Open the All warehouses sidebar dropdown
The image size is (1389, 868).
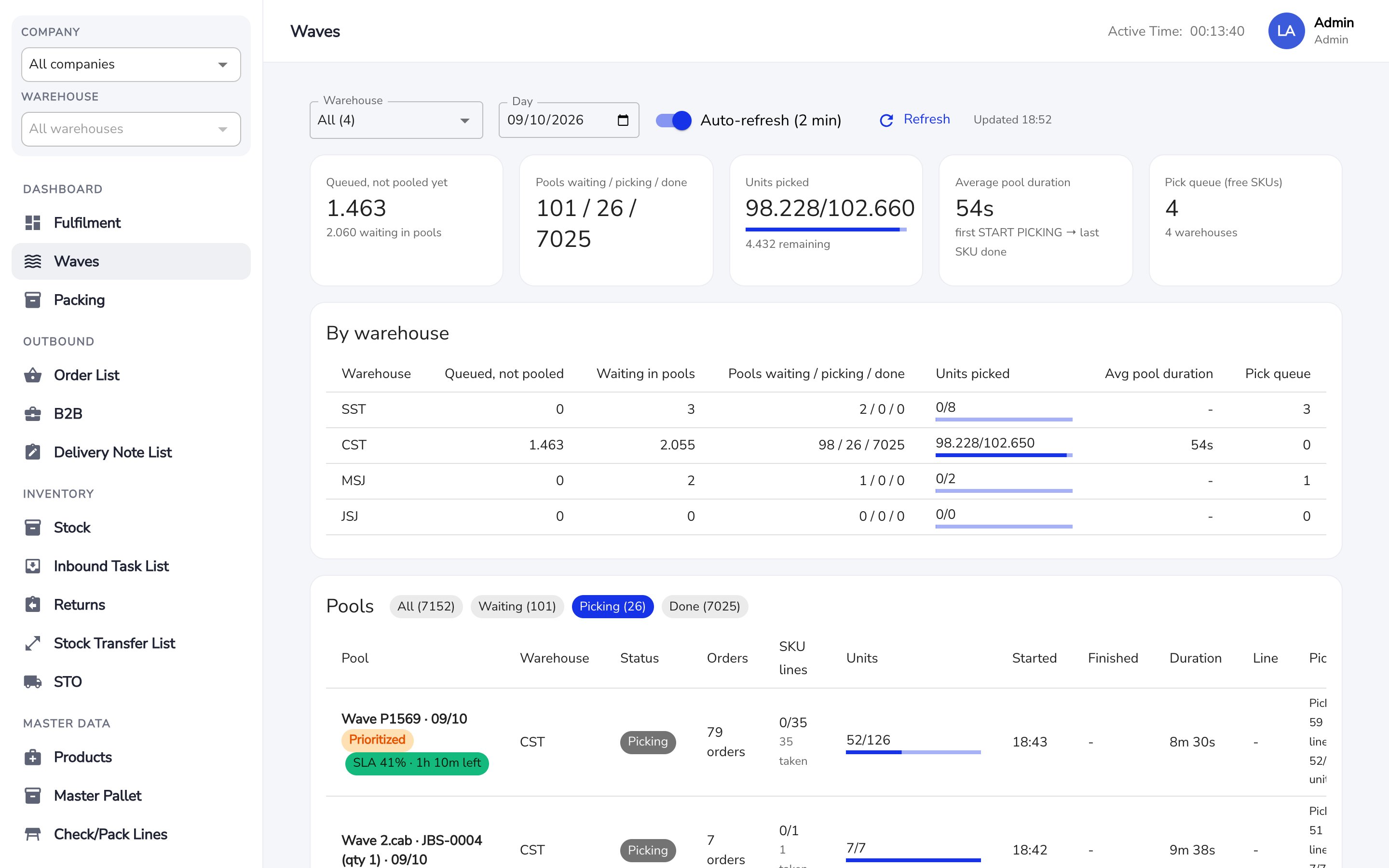point(131,129)
